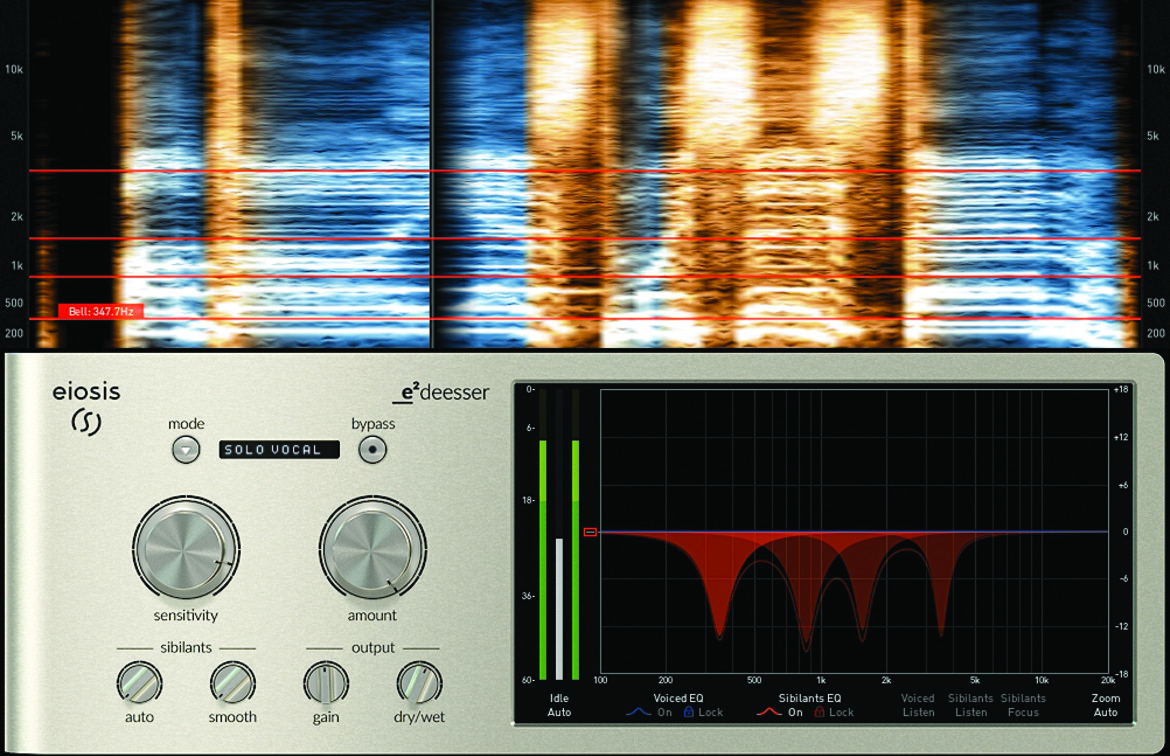Toggle the Voiced EQ Lock
1170x756 pixels.
click(x=704, y=712)
